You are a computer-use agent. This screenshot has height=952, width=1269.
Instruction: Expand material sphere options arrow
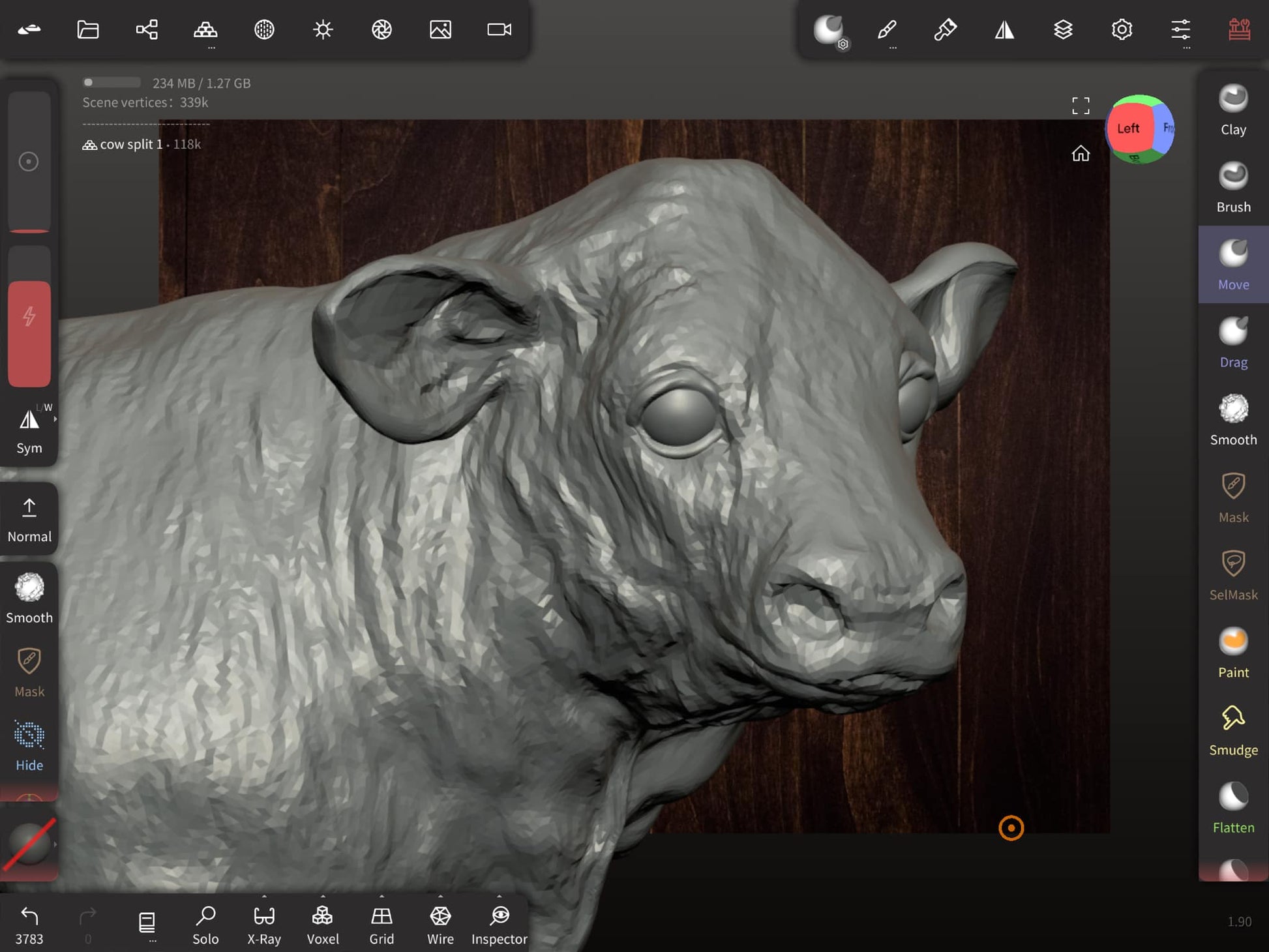(55, 844)
